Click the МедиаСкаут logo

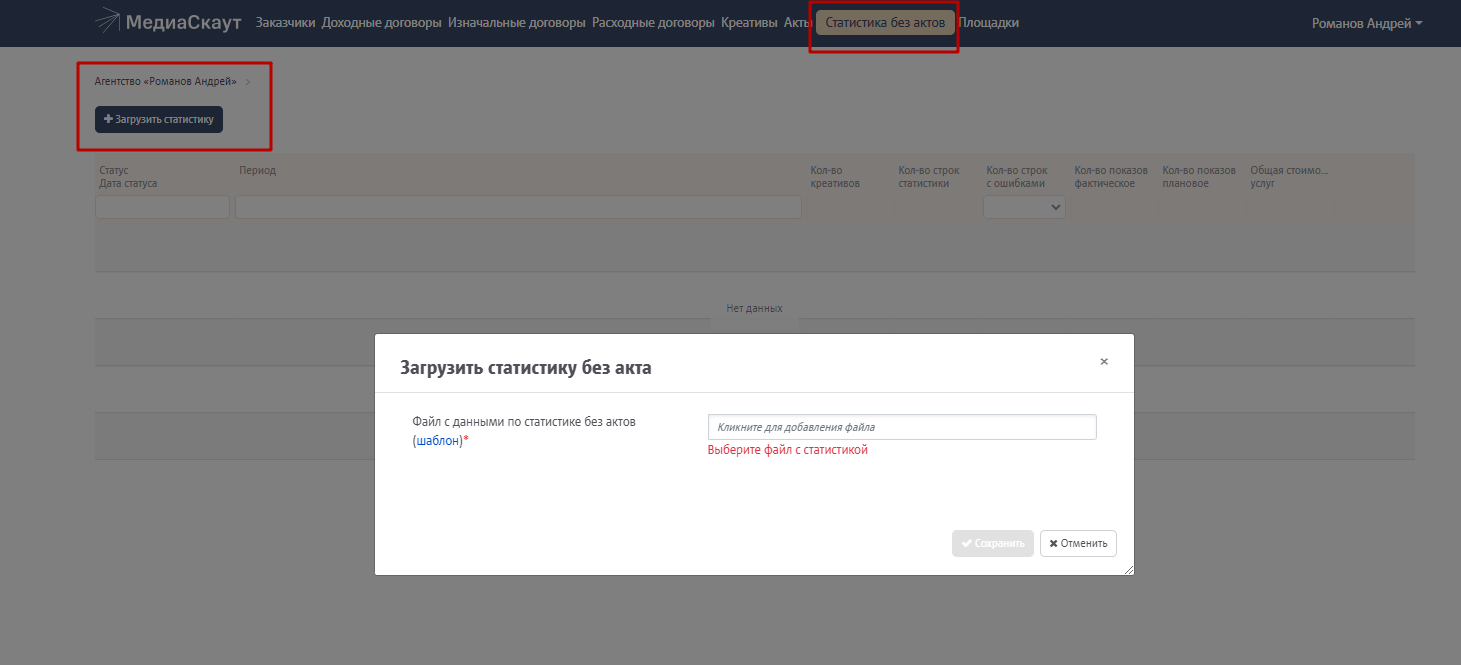tap(168, 22)
